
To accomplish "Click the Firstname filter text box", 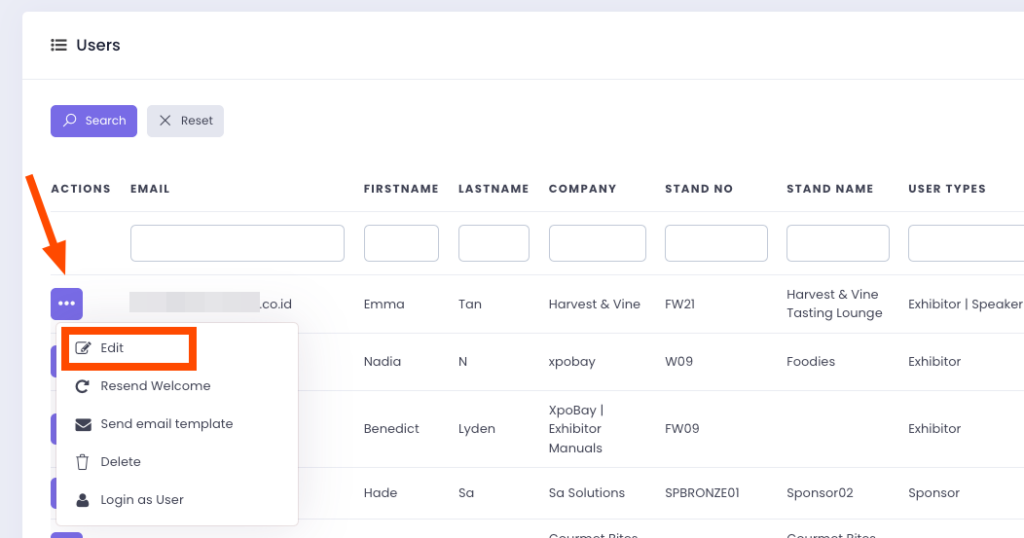I will tap(401, 243).
